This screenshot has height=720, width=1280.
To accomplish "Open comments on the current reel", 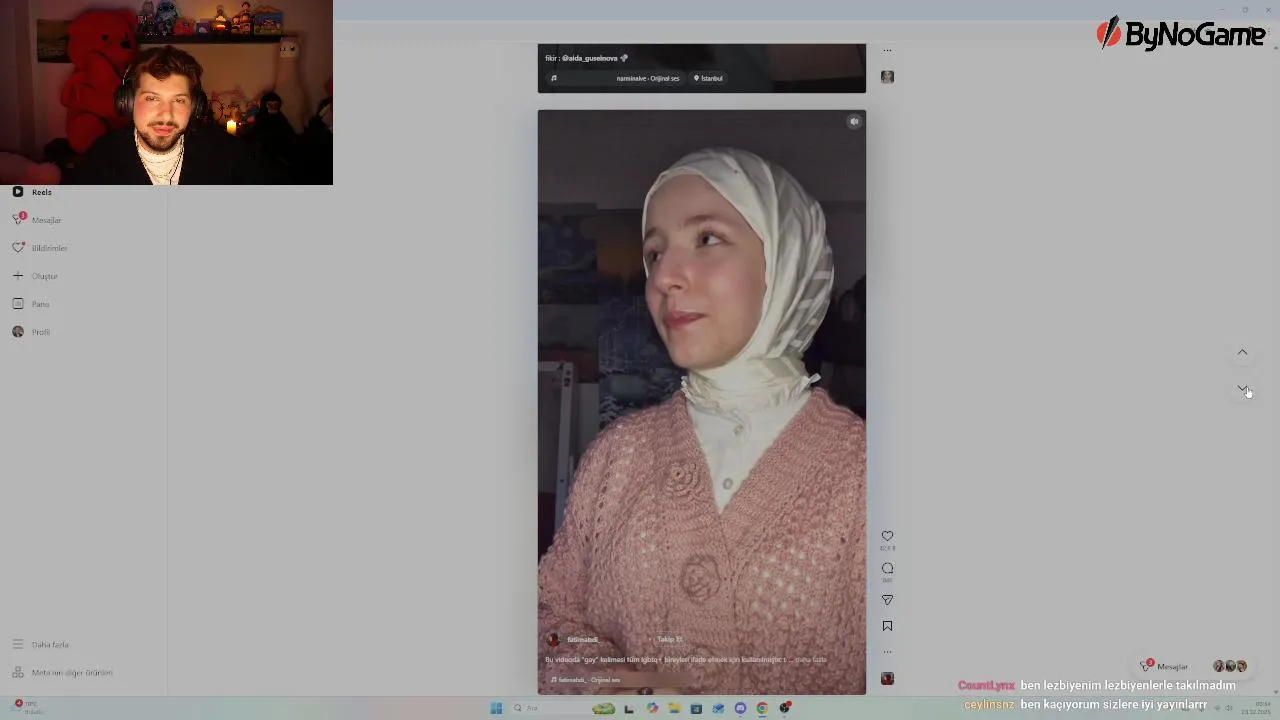I will [887, 568].
